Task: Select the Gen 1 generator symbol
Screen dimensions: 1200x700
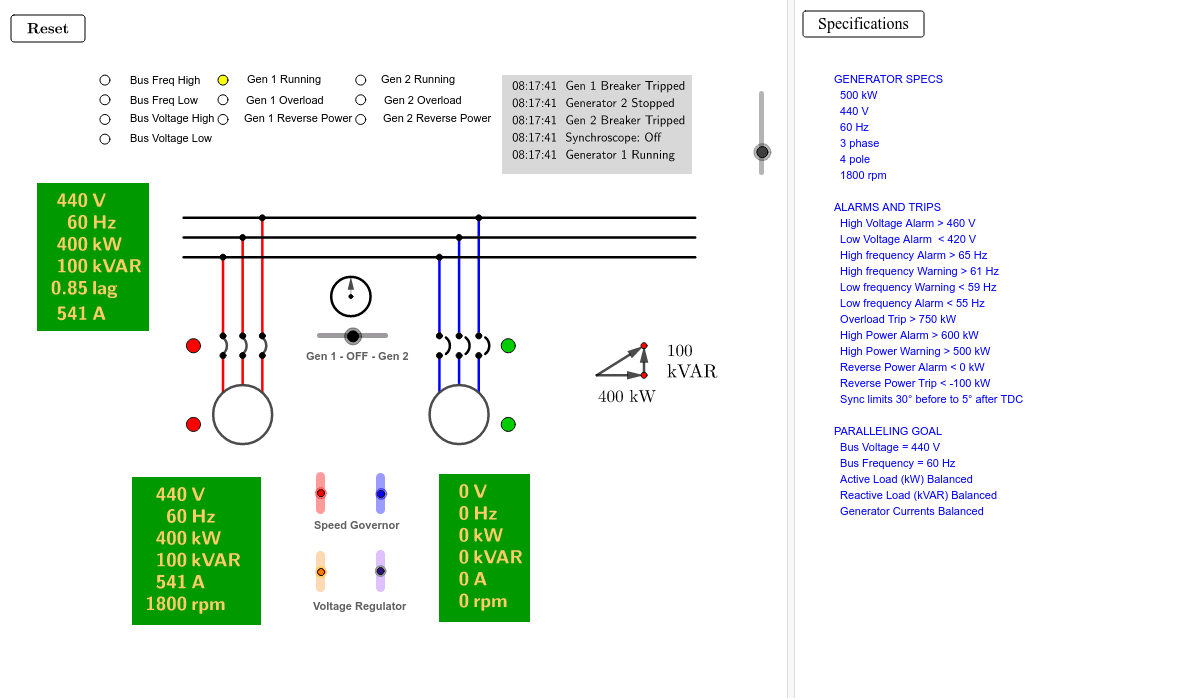Action: 242,413
